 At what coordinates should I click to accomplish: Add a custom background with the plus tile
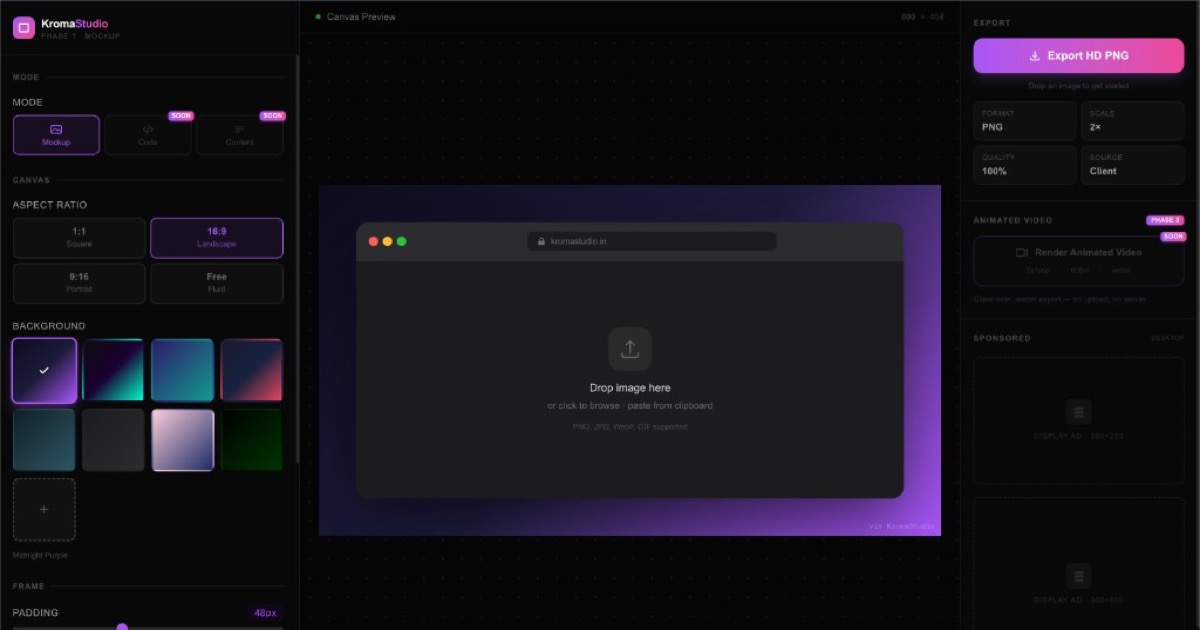coord(44,509)
